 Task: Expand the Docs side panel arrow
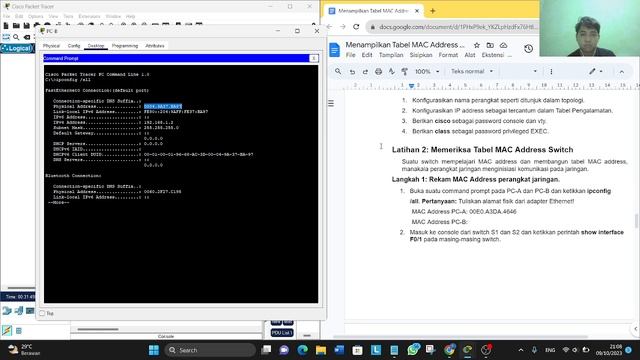pos(635,329)
